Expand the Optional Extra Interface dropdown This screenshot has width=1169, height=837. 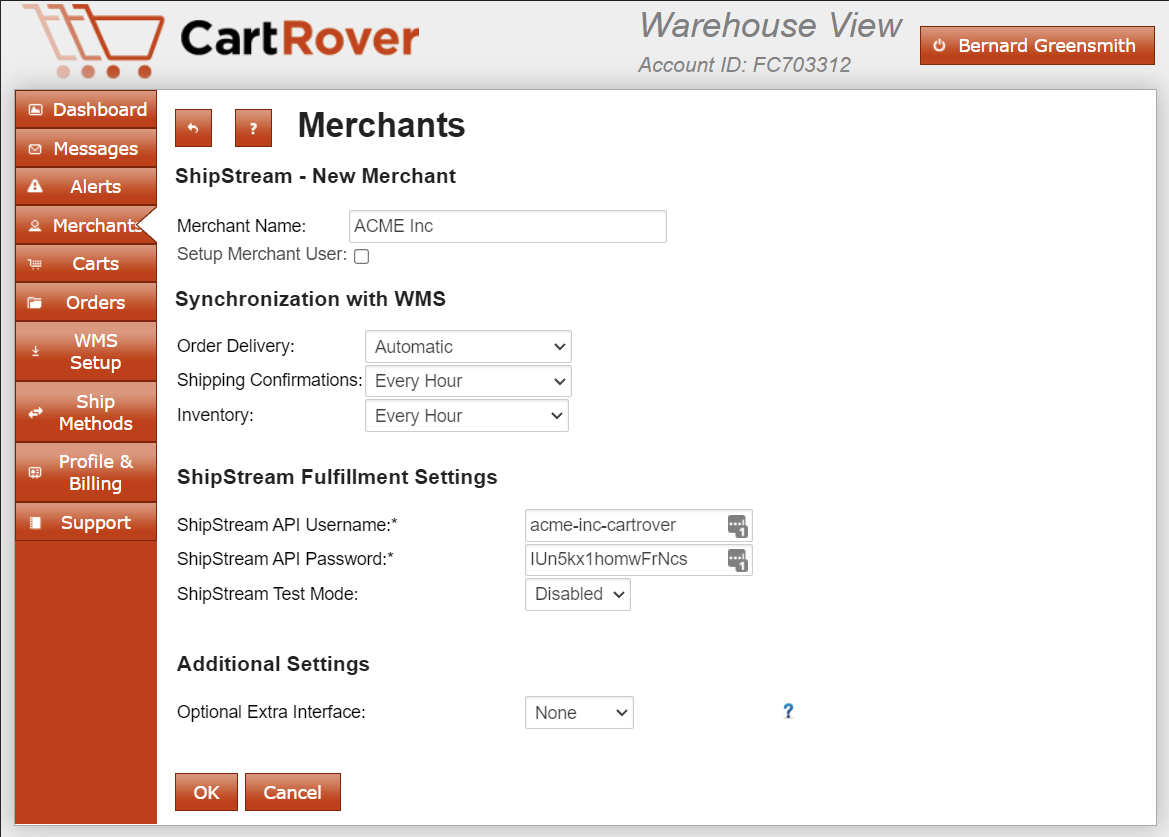[579, 713]
